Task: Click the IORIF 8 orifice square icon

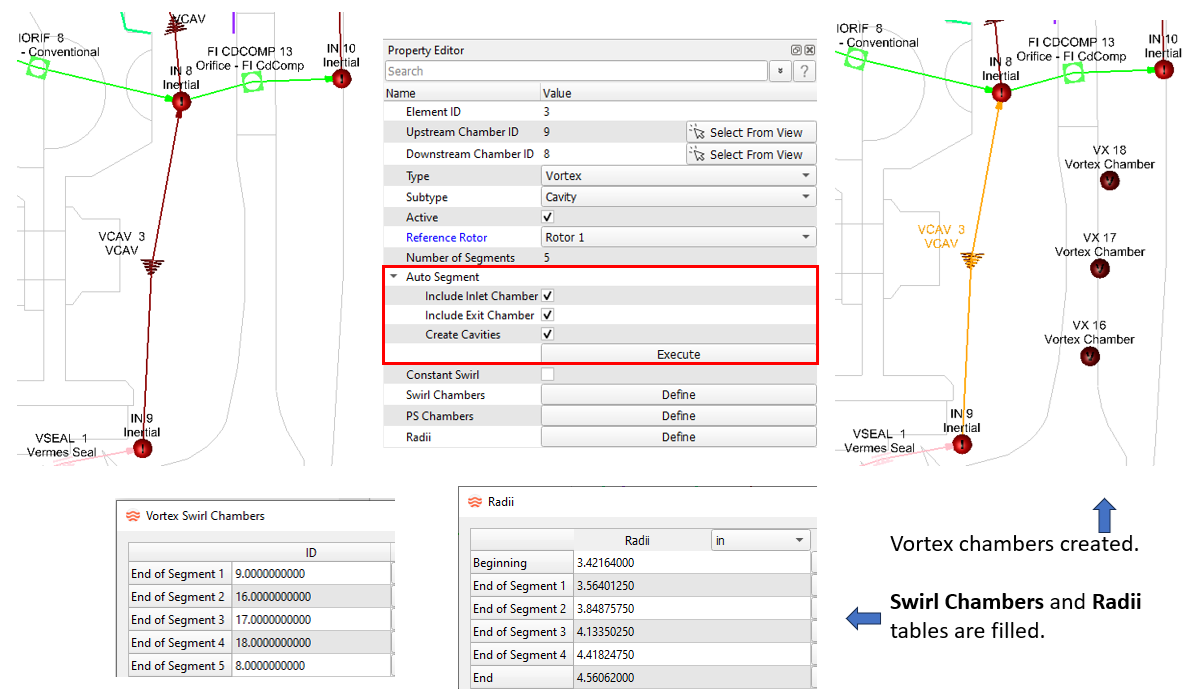Action: tap(37, 67)
